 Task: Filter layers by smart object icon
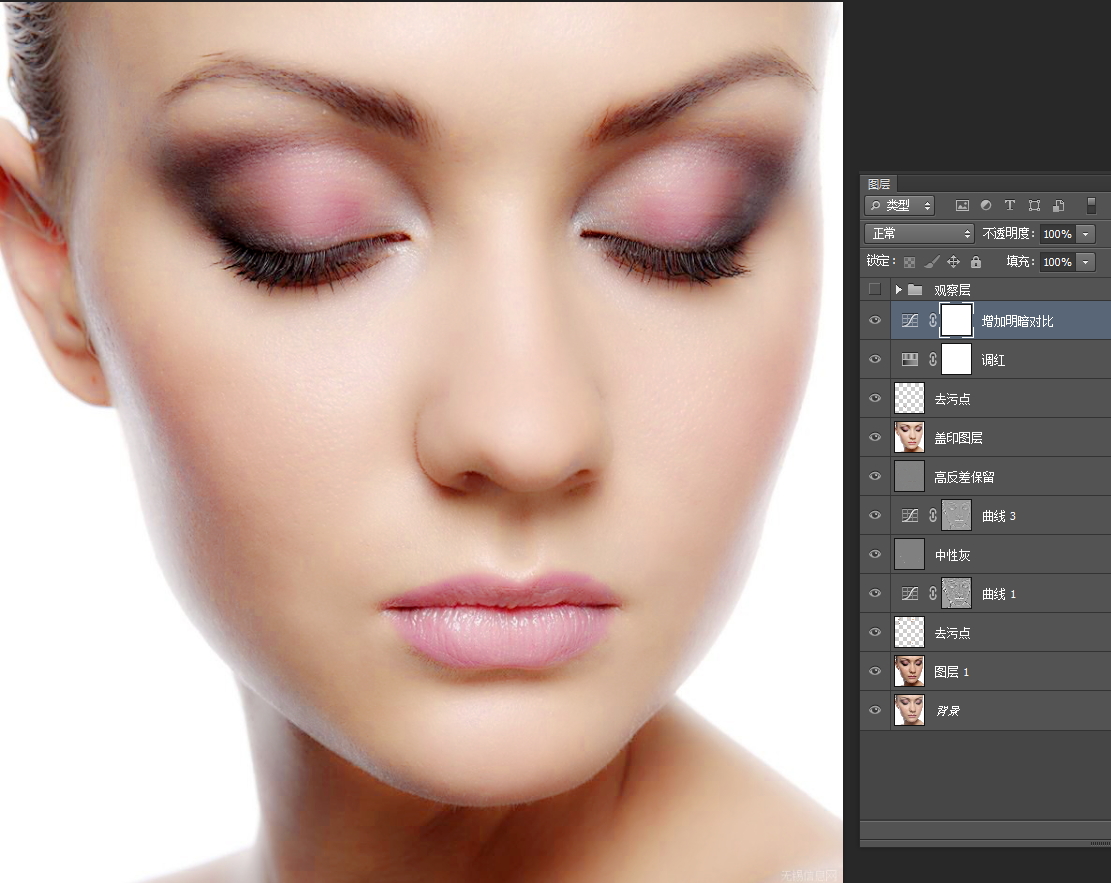click(x=1059, y=206)
